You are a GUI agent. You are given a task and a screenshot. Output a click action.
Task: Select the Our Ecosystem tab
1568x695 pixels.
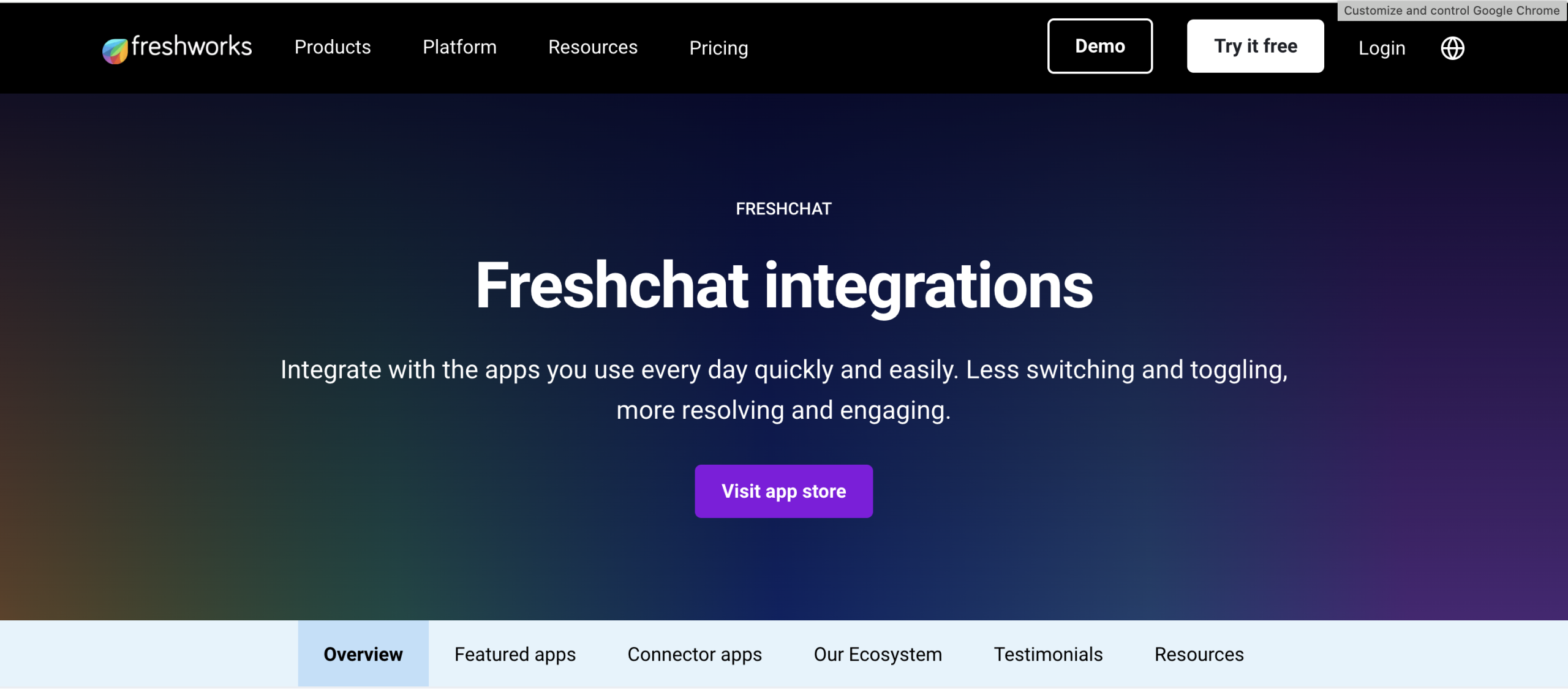(x=878, y=654)
